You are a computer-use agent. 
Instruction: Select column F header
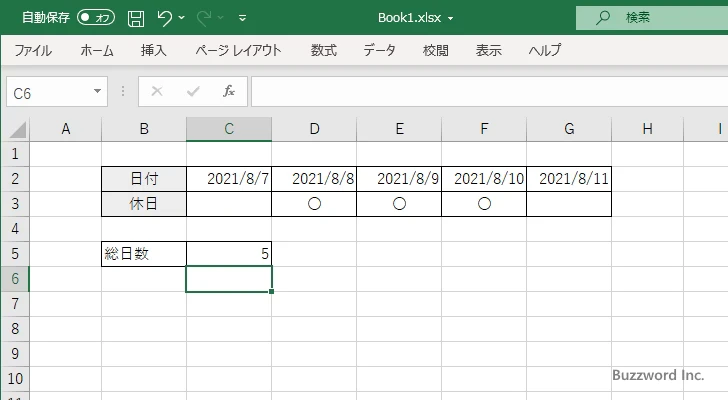[x=484, y=129]
